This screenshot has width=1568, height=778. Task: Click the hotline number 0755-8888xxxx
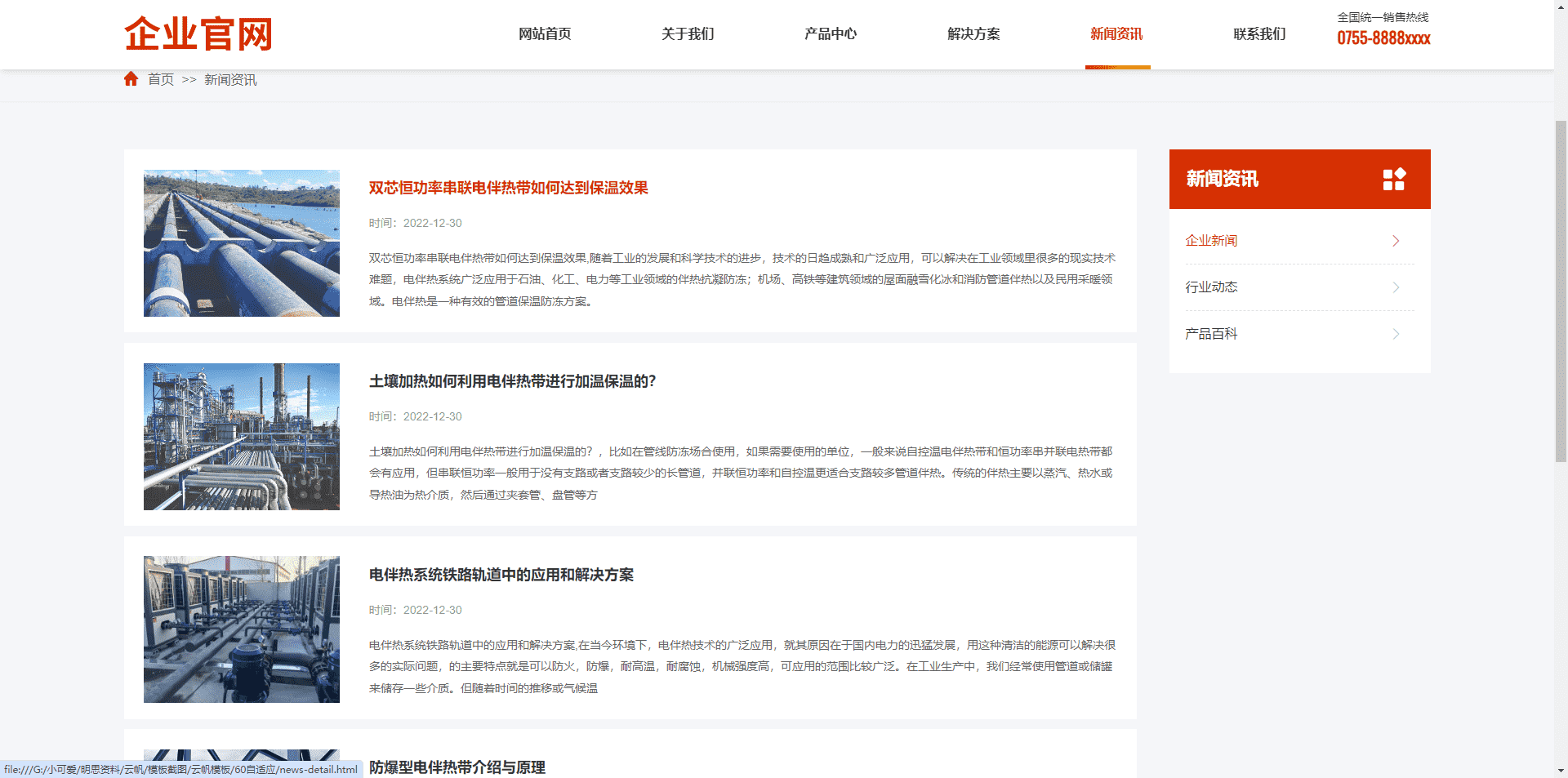click(1383, 38)
